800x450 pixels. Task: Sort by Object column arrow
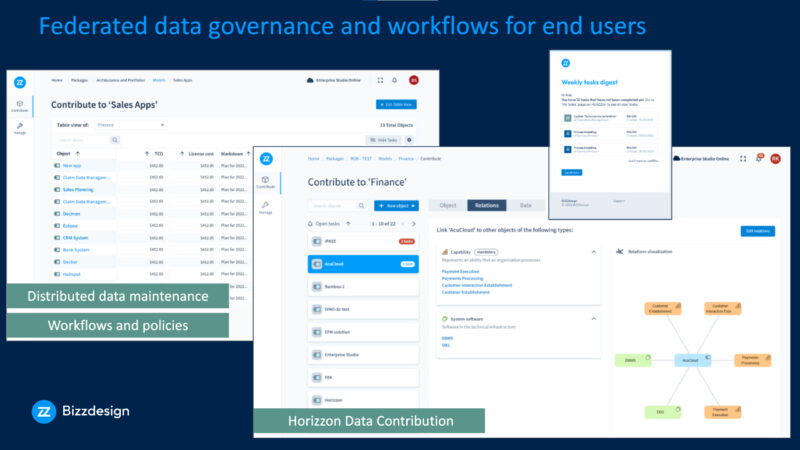[78, 154]
